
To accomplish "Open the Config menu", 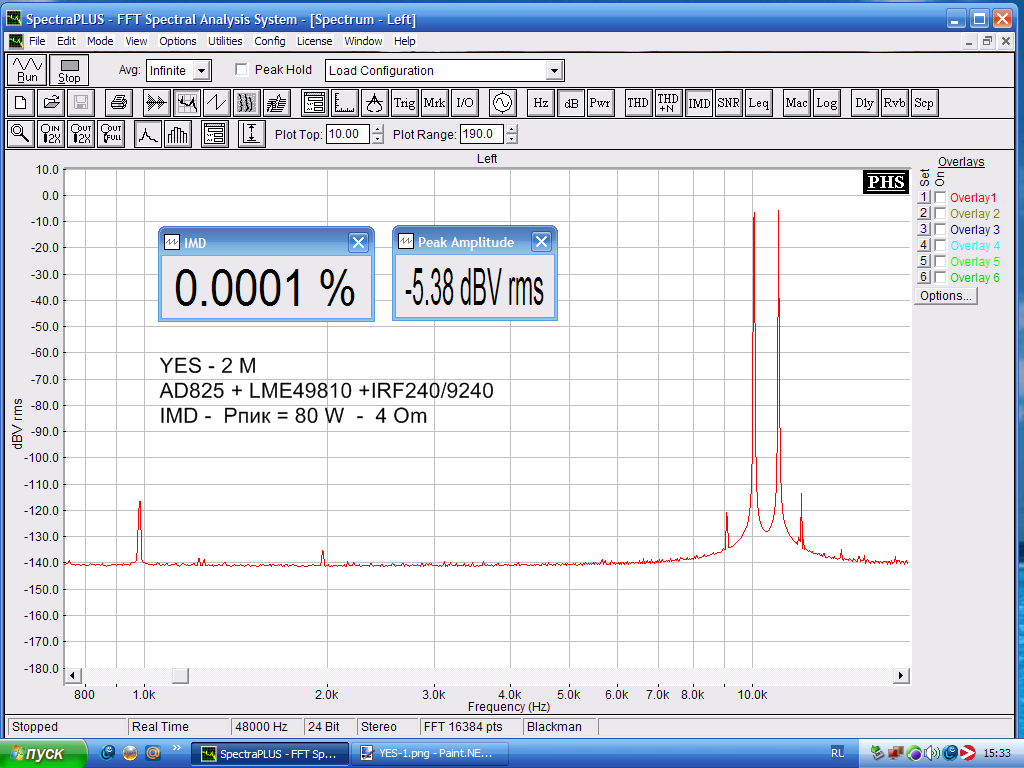I will (269, 41).
